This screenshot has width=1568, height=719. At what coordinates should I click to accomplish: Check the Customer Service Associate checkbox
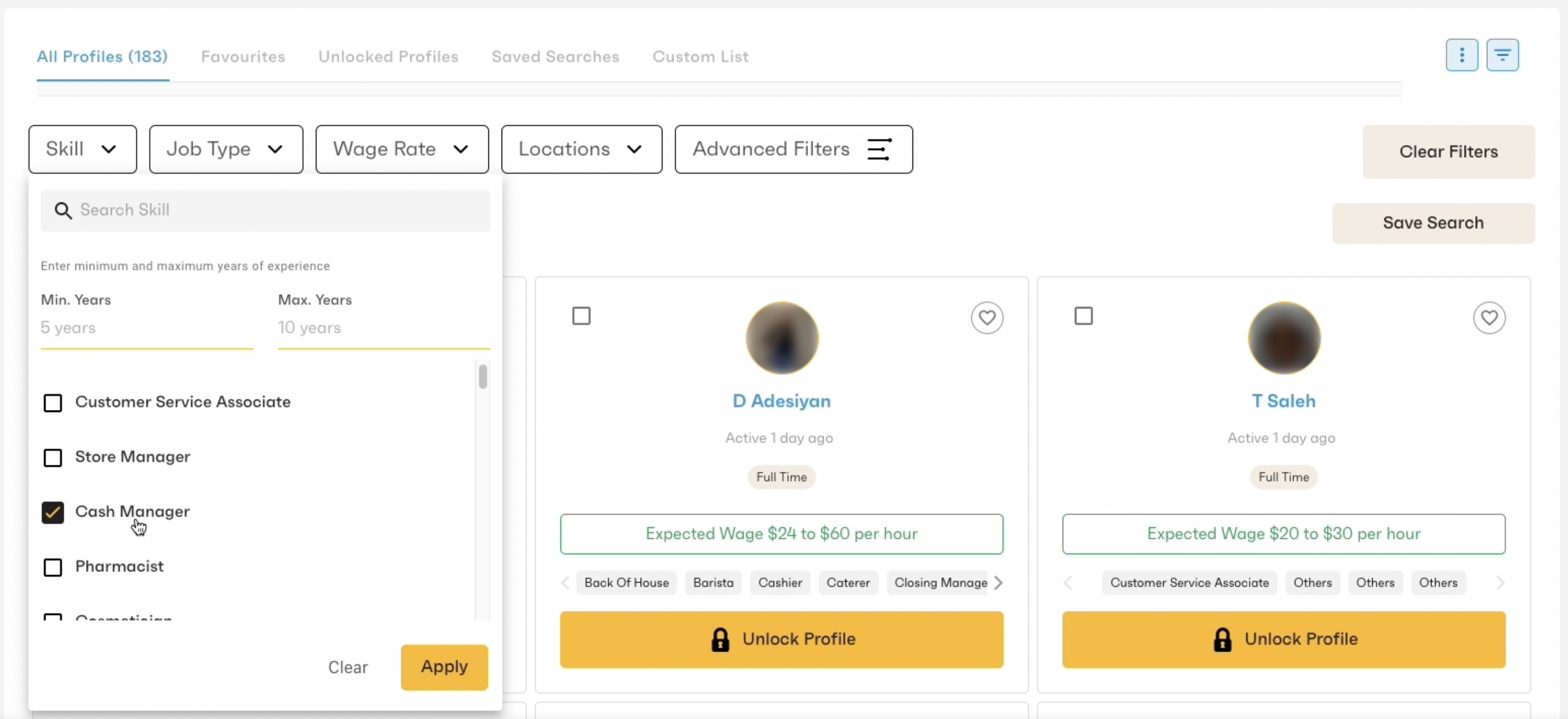(53, 403)
